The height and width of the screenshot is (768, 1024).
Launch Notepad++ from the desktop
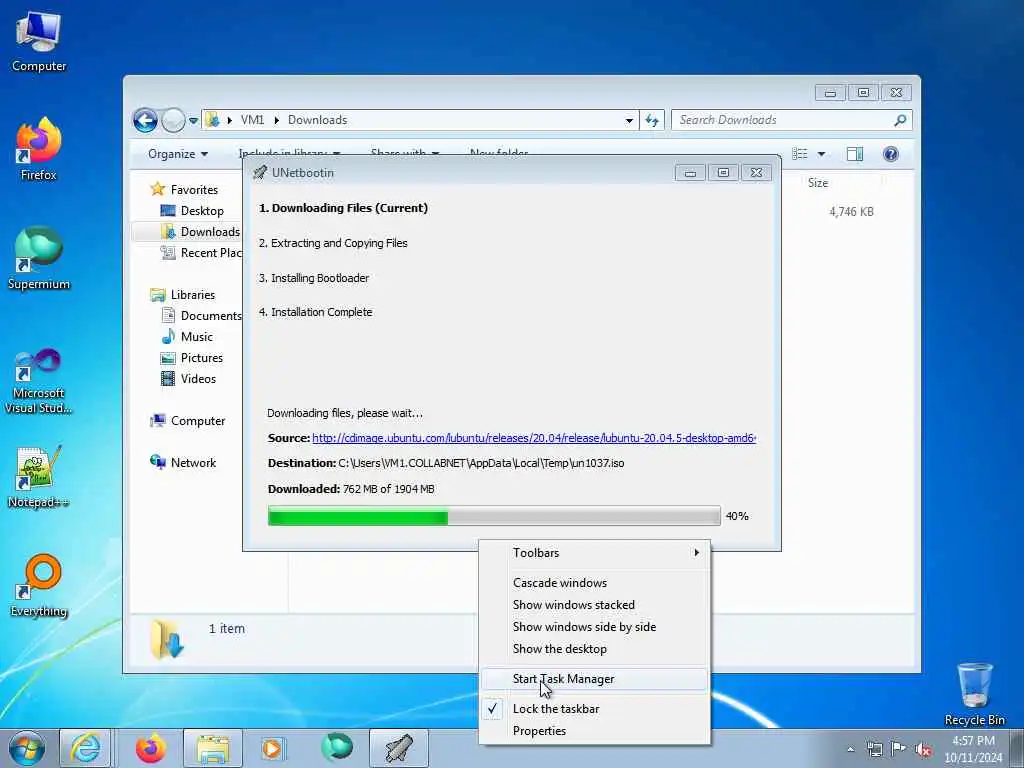(x=39, y=477)
